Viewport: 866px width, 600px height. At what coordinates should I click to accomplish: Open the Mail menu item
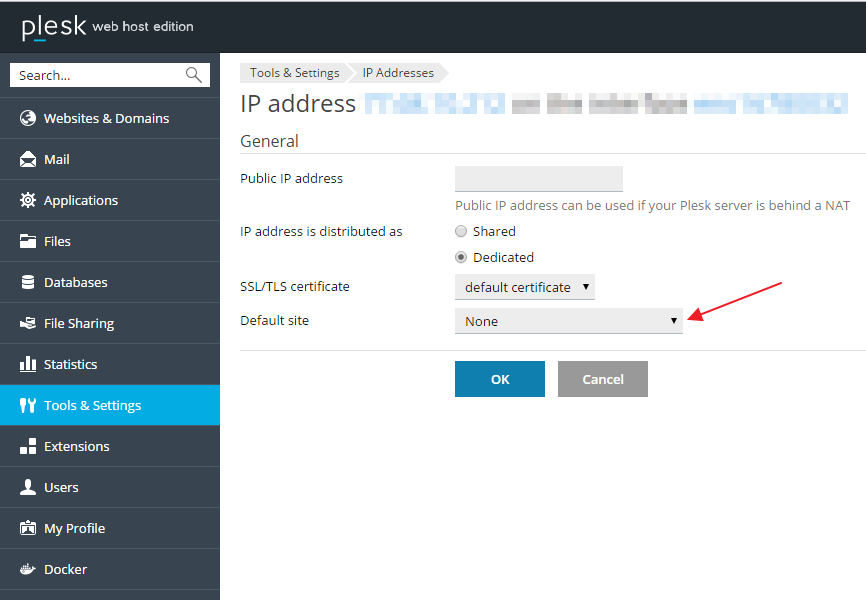(110, 159)
